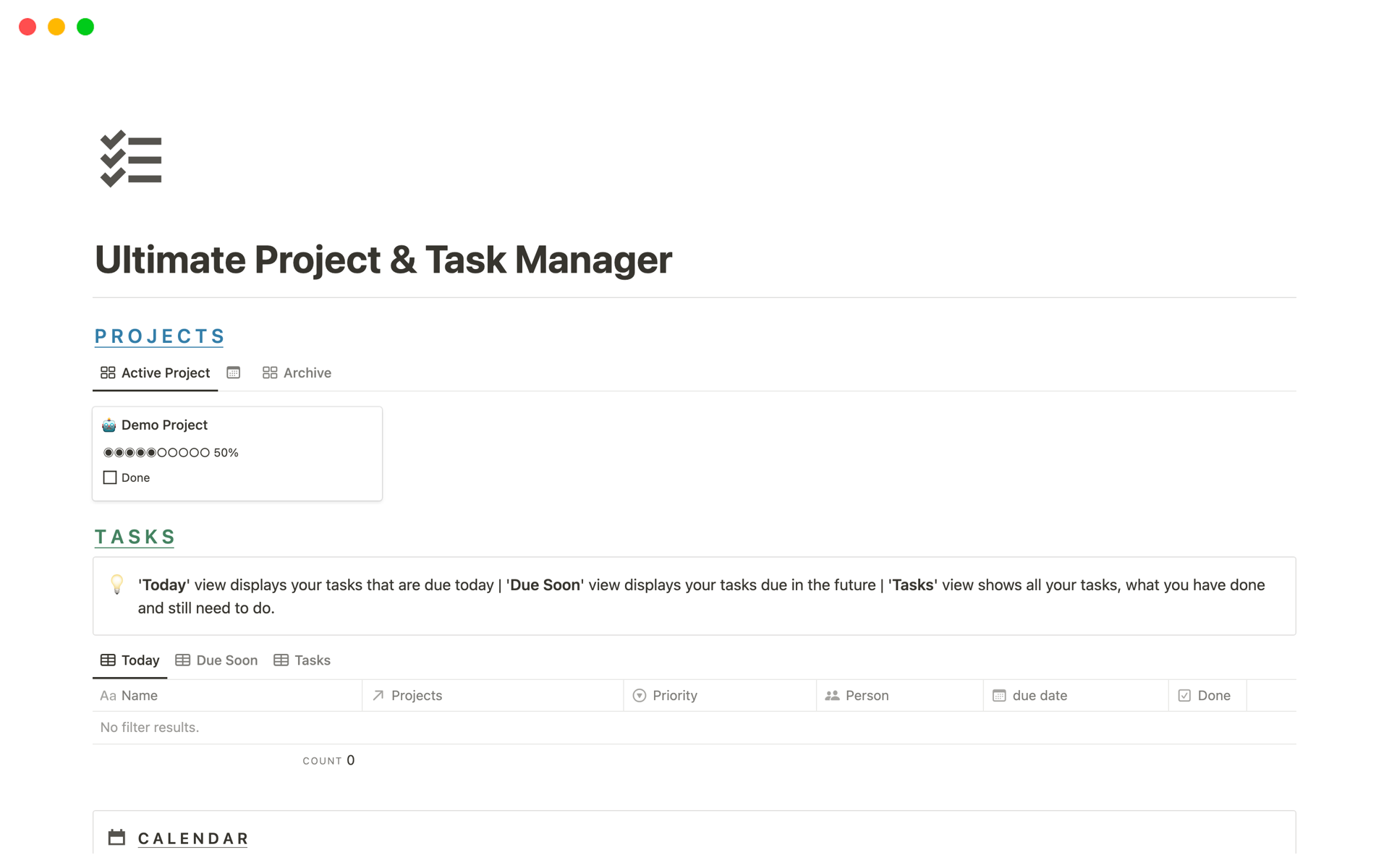Open the Priority column header dropdown
This screenshot has width=1389, height=868.
[x=674, y=695]
